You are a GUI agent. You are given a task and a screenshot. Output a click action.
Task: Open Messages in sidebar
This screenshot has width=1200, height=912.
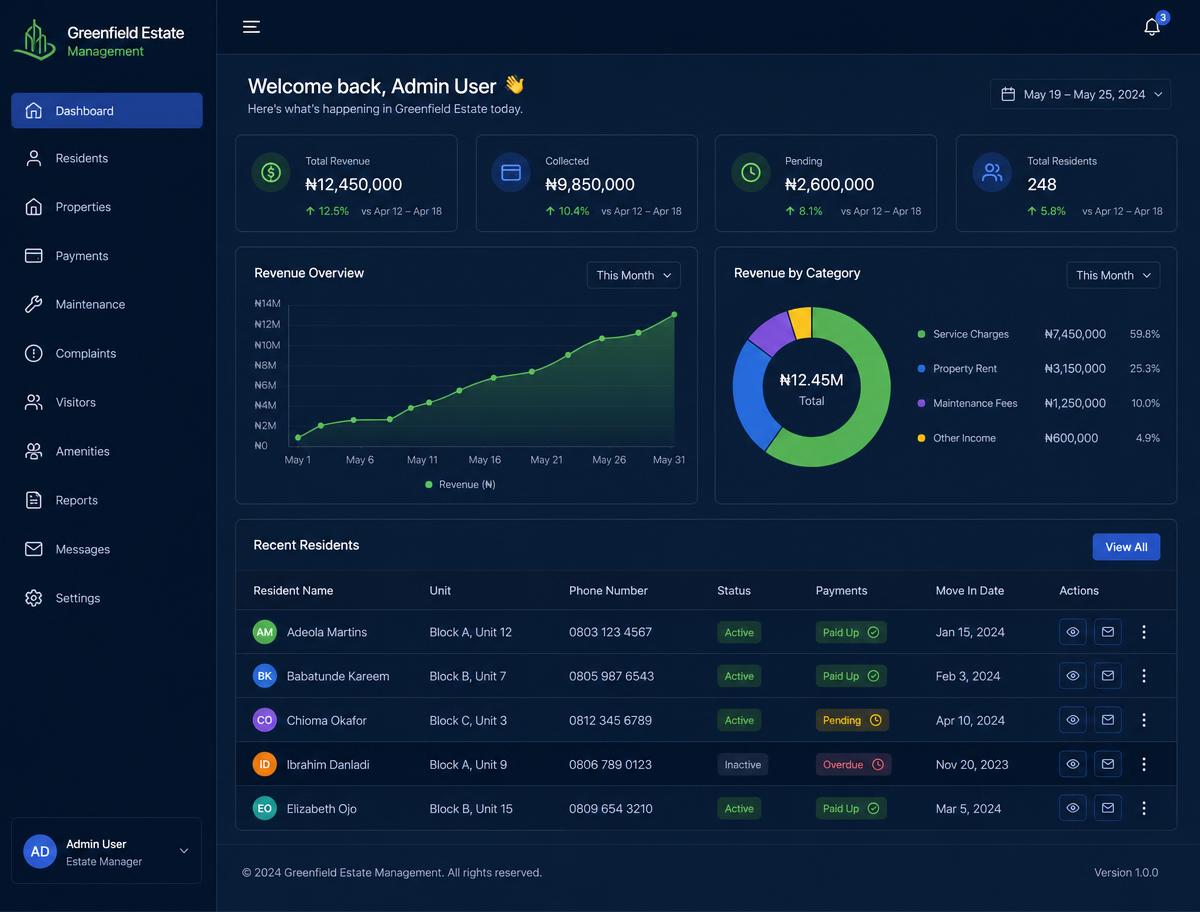[x=107, y=549]
